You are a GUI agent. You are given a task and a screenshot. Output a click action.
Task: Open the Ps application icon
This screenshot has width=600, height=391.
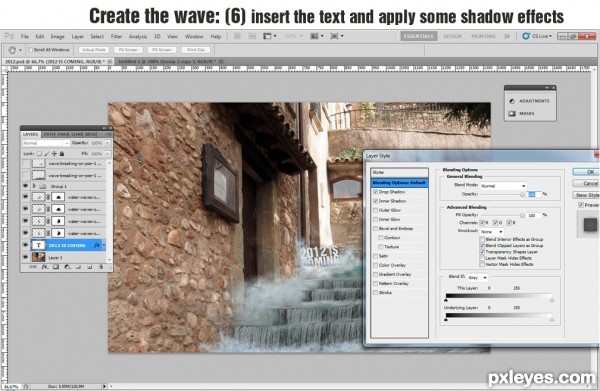(9, 36)
